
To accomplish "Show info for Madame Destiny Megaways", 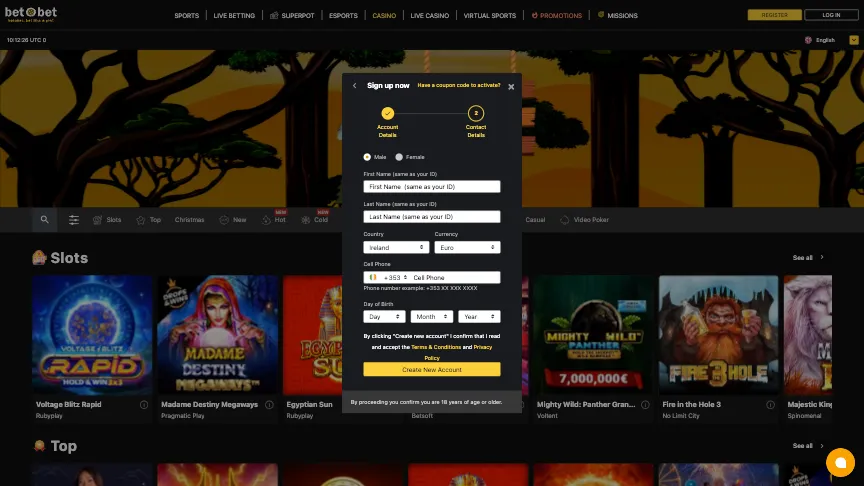I will click(269, 404).
